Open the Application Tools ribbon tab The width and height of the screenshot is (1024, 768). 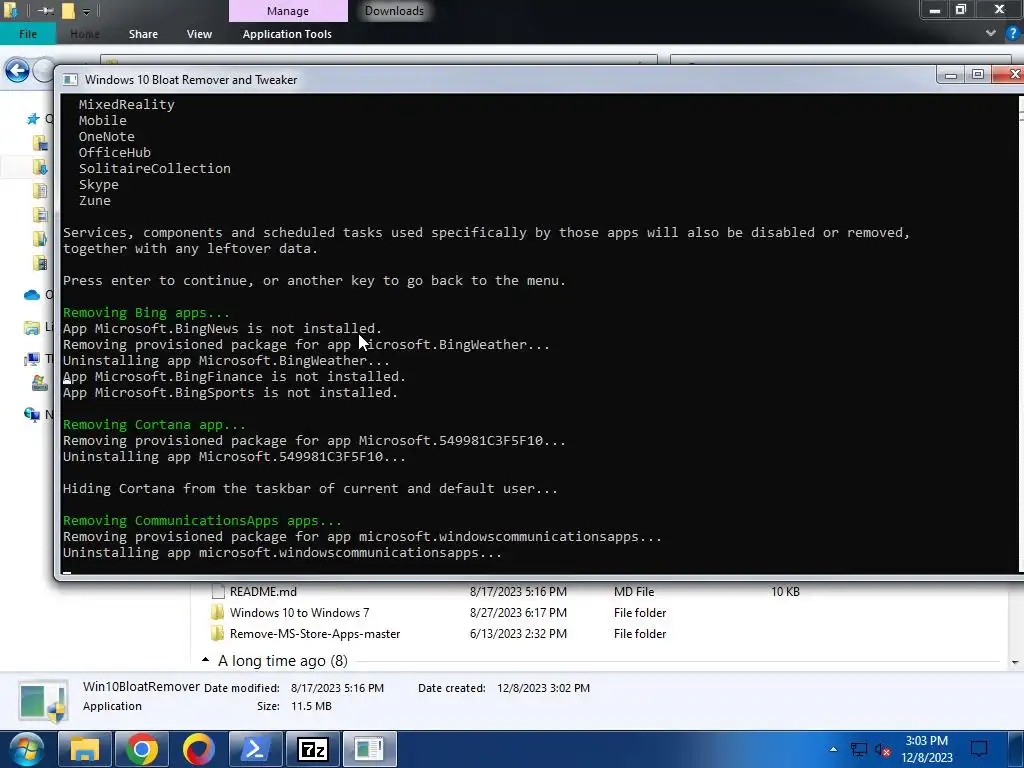click(x=287, y=34)
